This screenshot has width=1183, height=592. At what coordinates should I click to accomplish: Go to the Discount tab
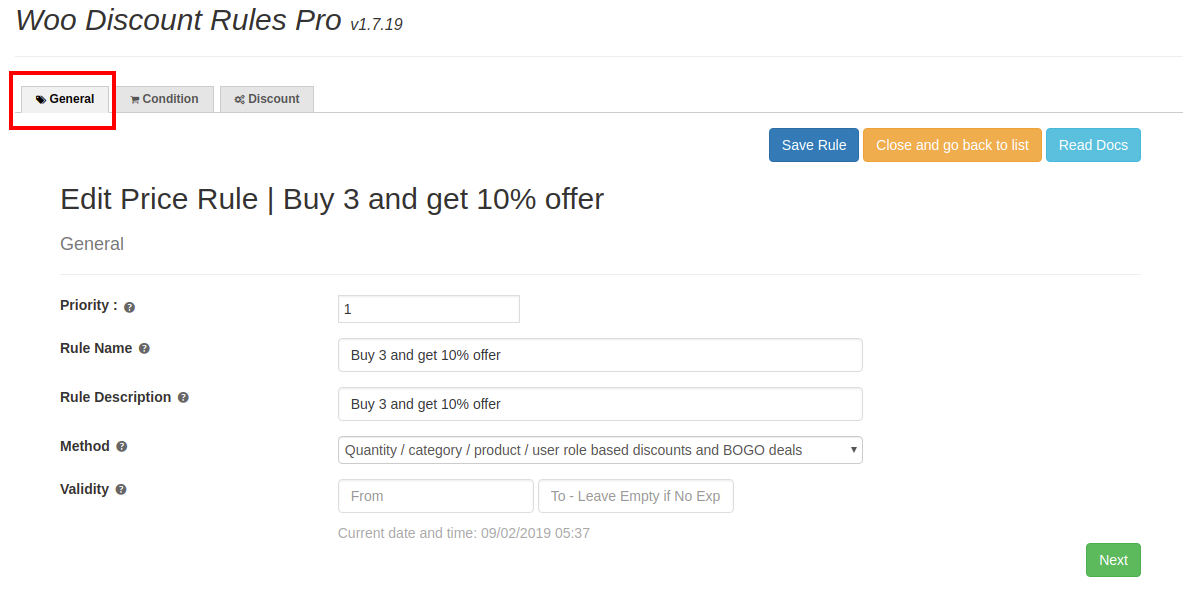(267, 99)
